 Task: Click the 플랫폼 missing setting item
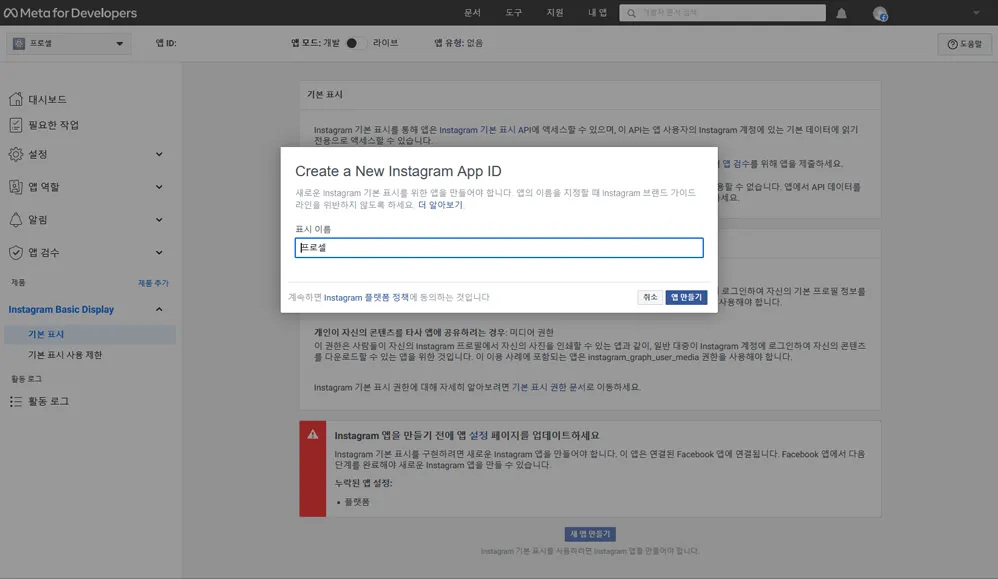point(356,502)
